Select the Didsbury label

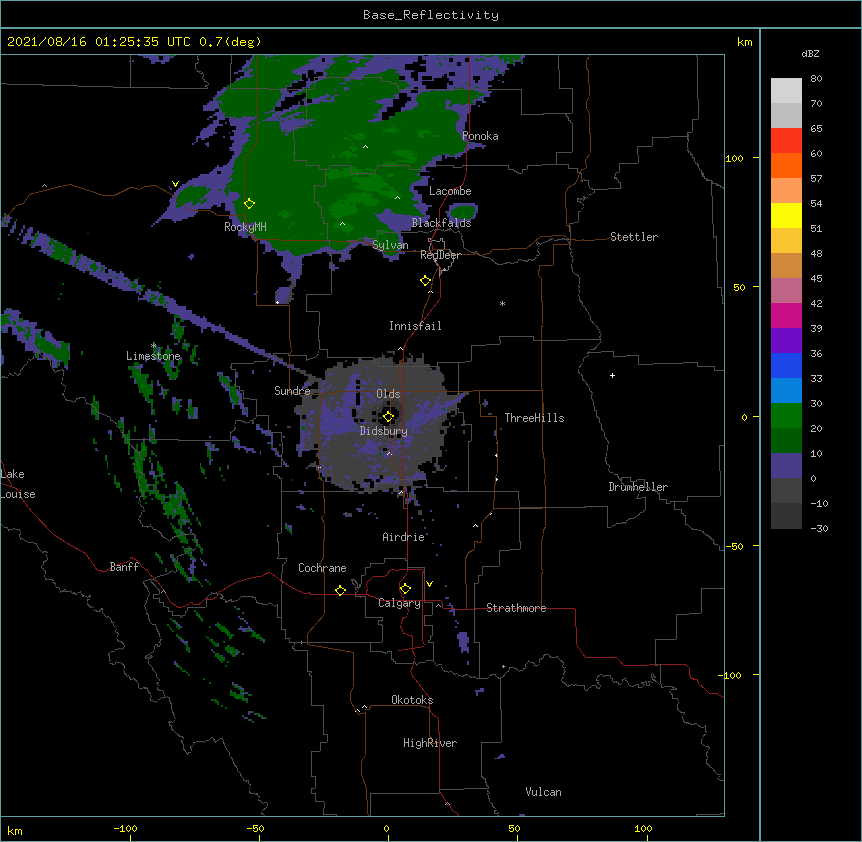click(x=384, y=431)
